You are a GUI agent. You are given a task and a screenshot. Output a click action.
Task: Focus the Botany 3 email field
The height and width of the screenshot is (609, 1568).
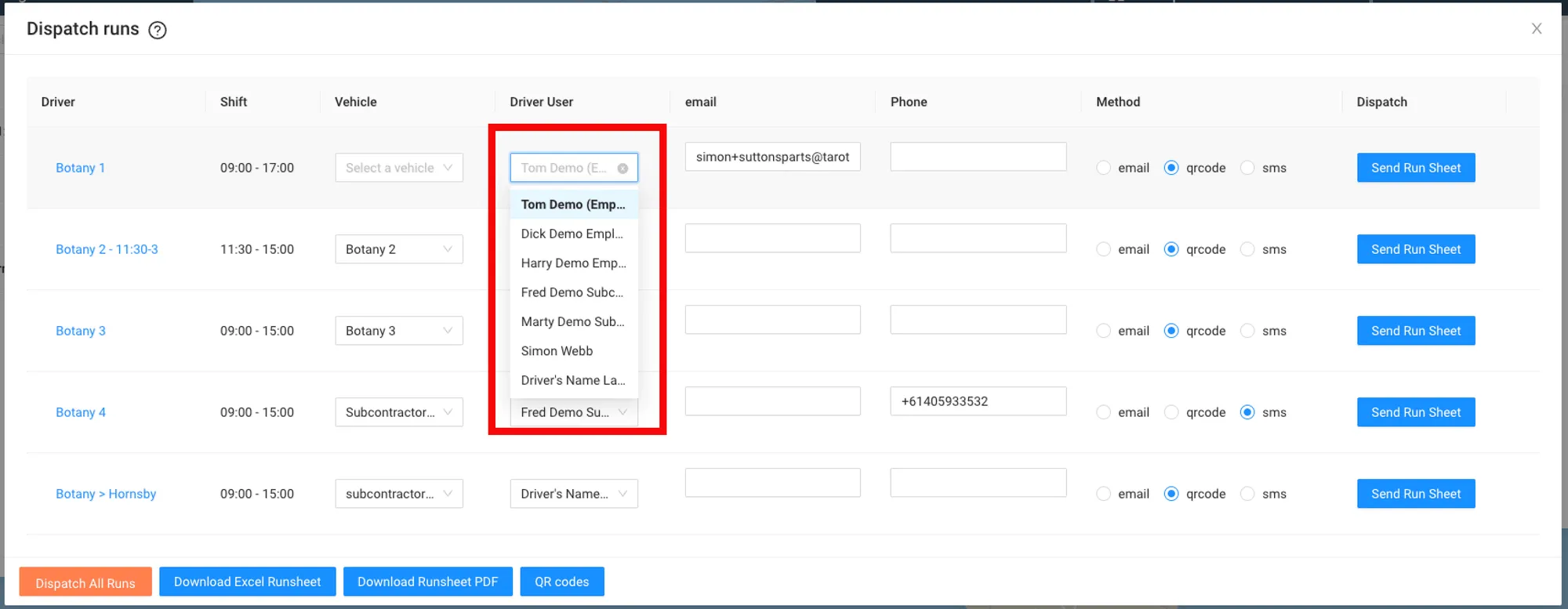(773, 320)
